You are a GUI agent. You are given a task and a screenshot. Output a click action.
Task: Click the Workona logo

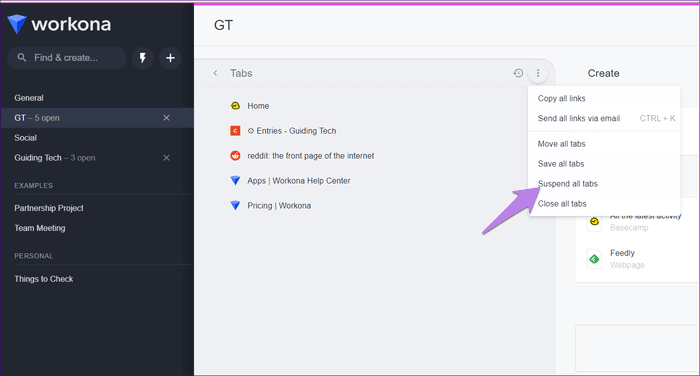pyautogui.click(x=59, y=24)
